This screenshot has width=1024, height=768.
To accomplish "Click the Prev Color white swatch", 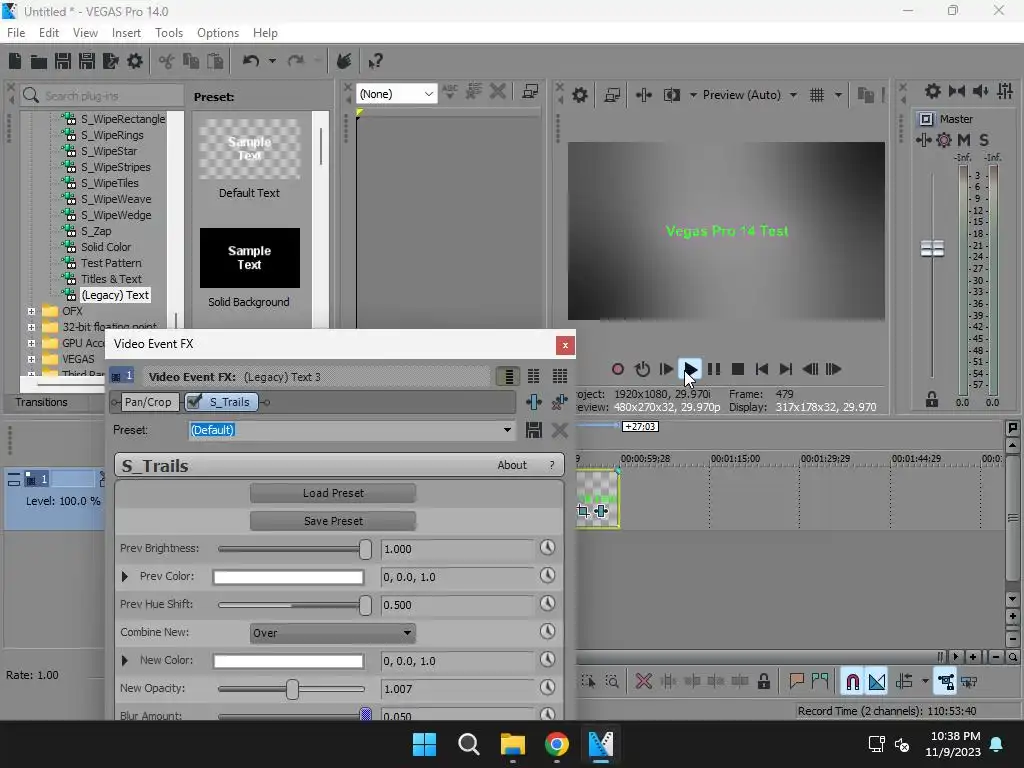I will click(288, 577).
